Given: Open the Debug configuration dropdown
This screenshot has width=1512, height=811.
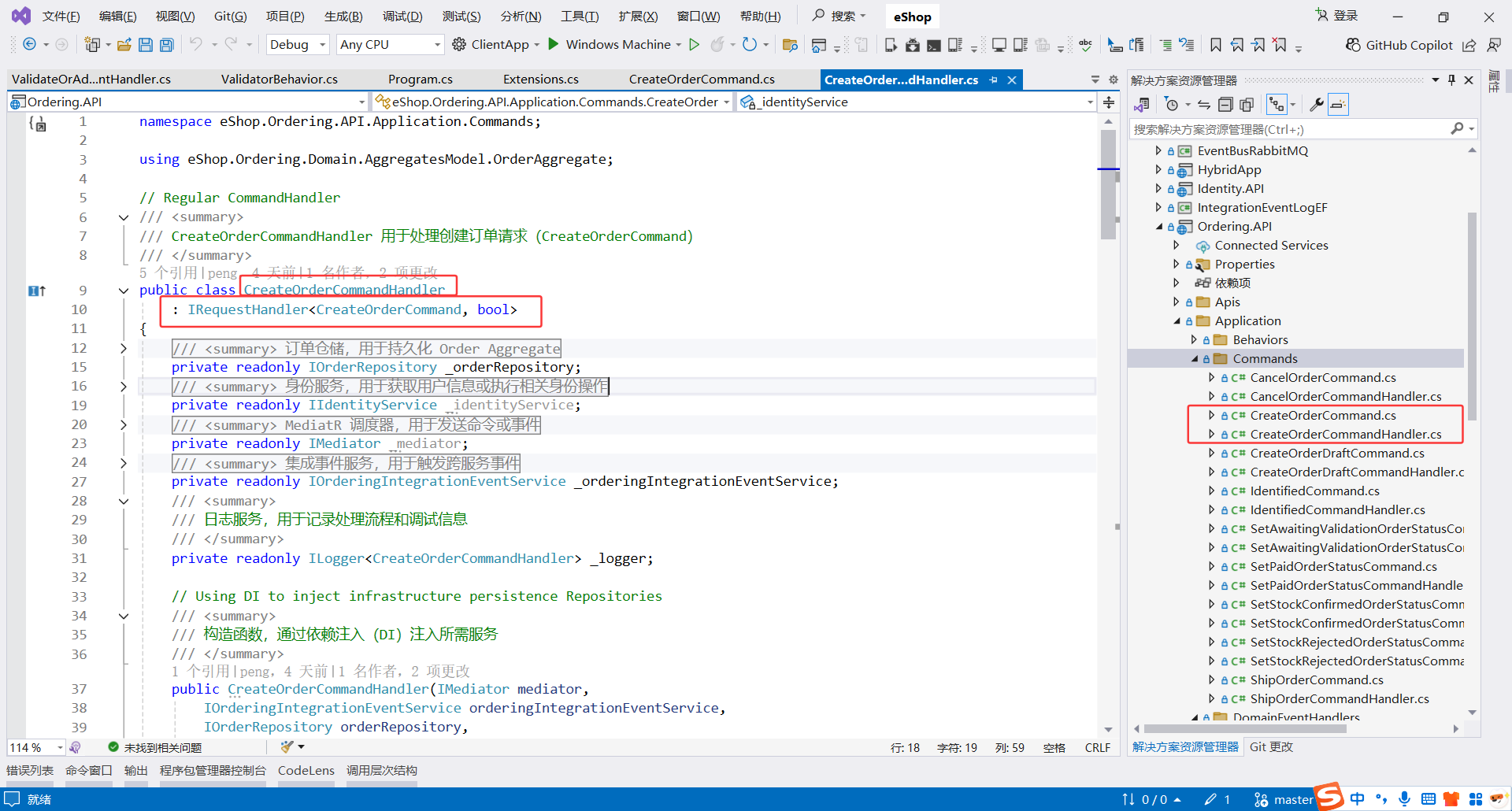Looking at the screenshot, I should (x=298, y=45).
